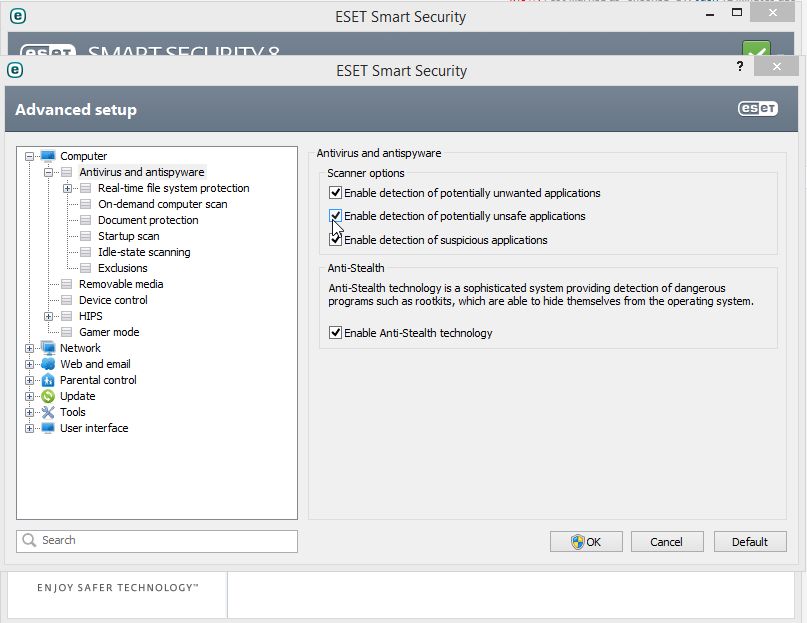
Task: Disable detection of suspicious applications
Action: click(x=336, y=240)
